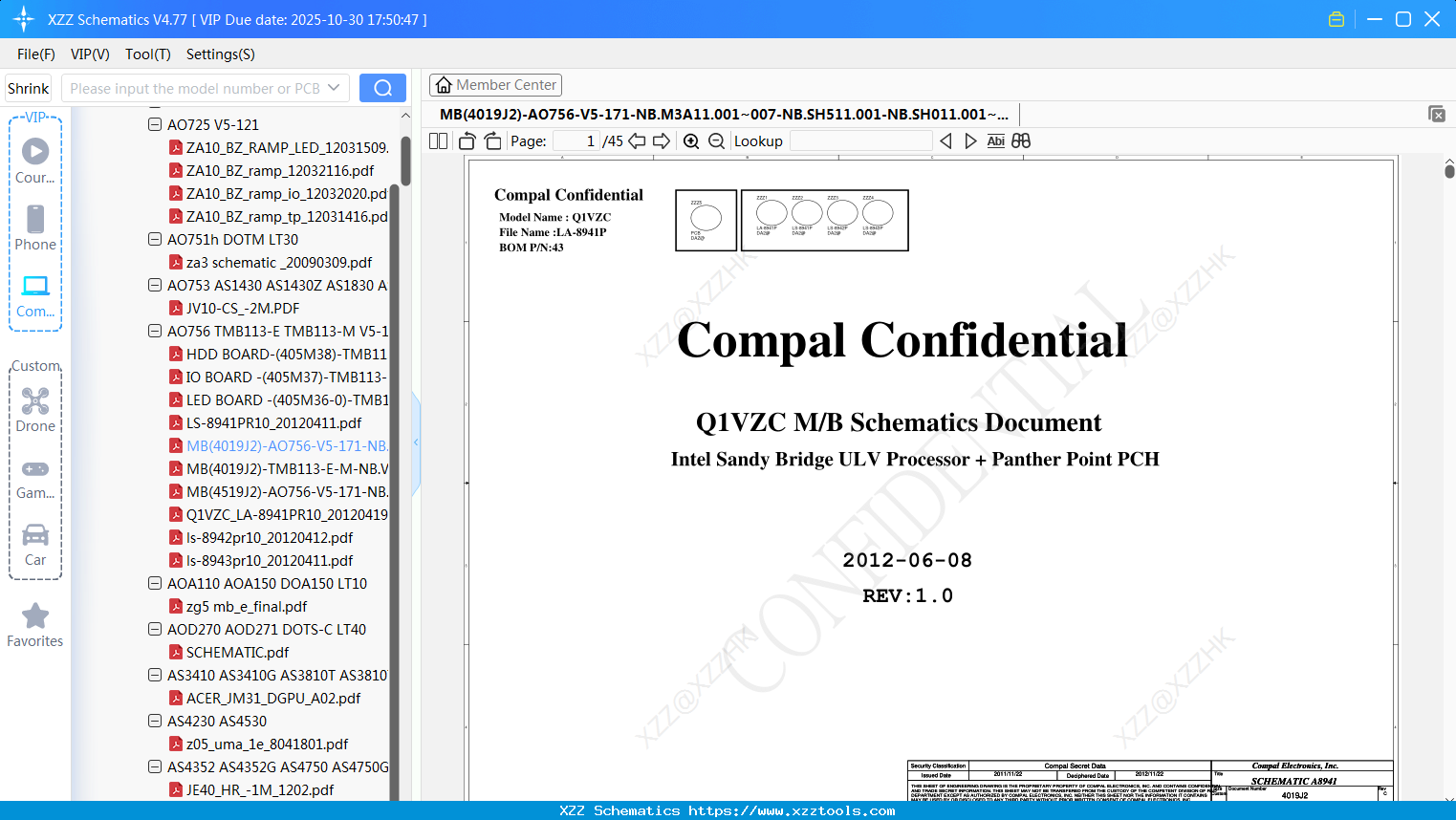Toggle the Abi match-text option
Screen dimensions: 1456x820
[996, 141]
